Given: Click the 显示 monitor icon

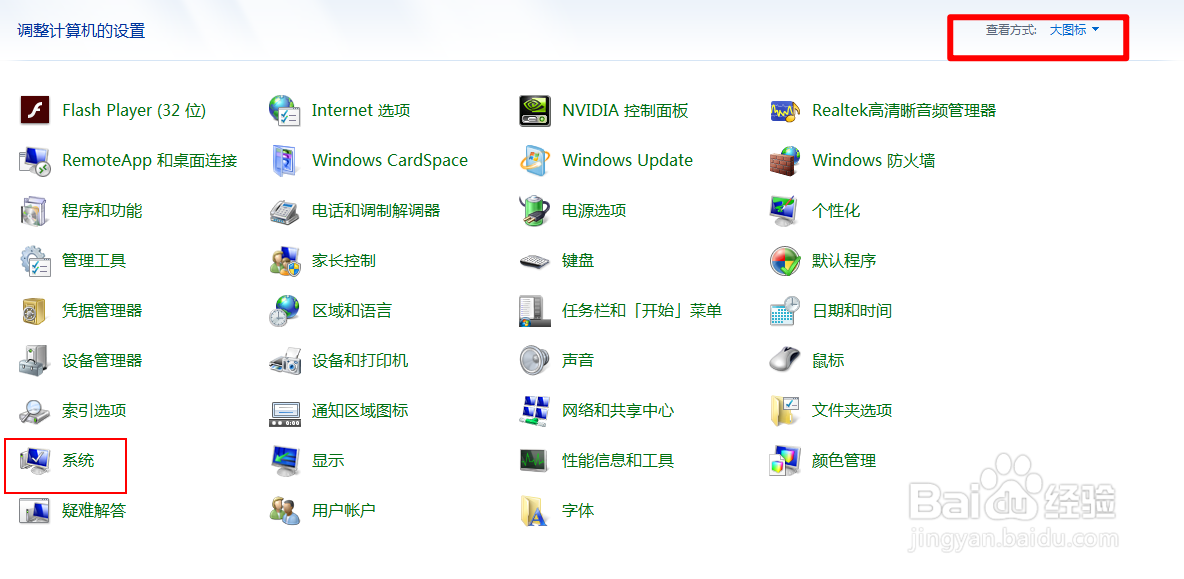Looking at the screenshot, I should click(285, 460).
